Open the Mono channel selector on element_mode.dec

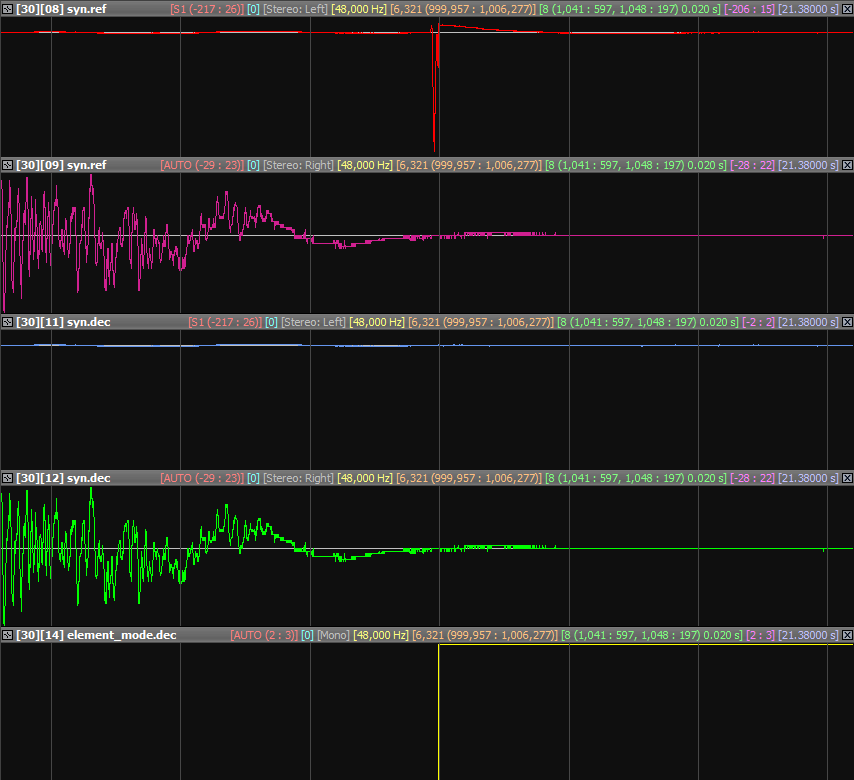click(333, 635)
